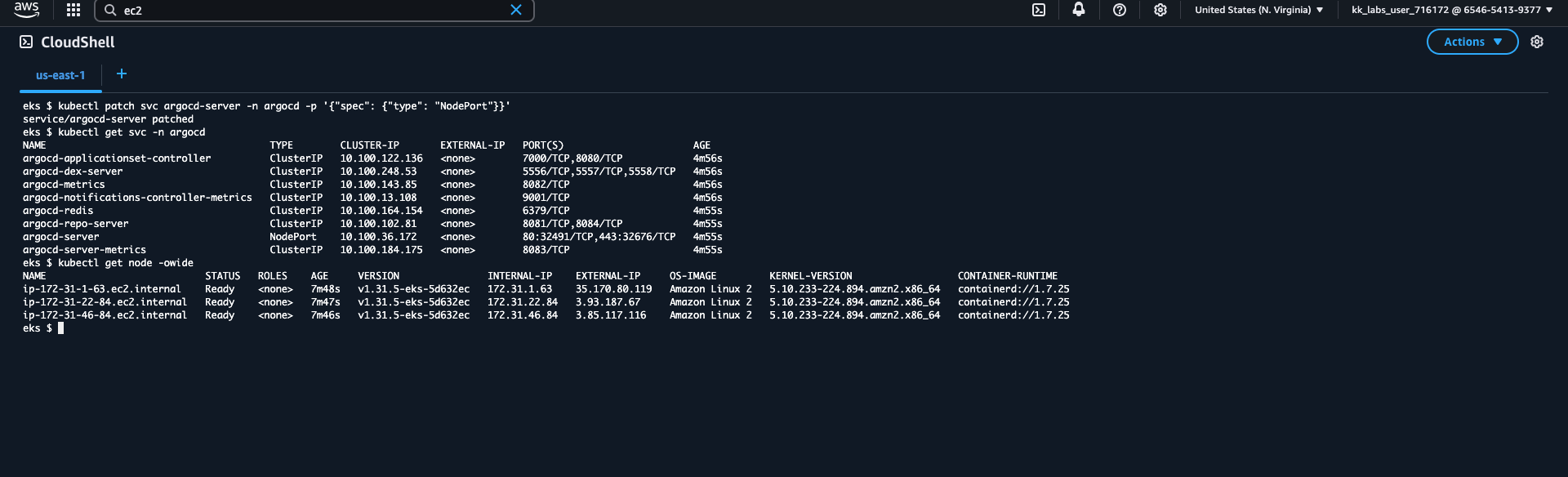
Task: Focus the ec2 search input field
Action: pyautogui.click(x=310, y=11)
